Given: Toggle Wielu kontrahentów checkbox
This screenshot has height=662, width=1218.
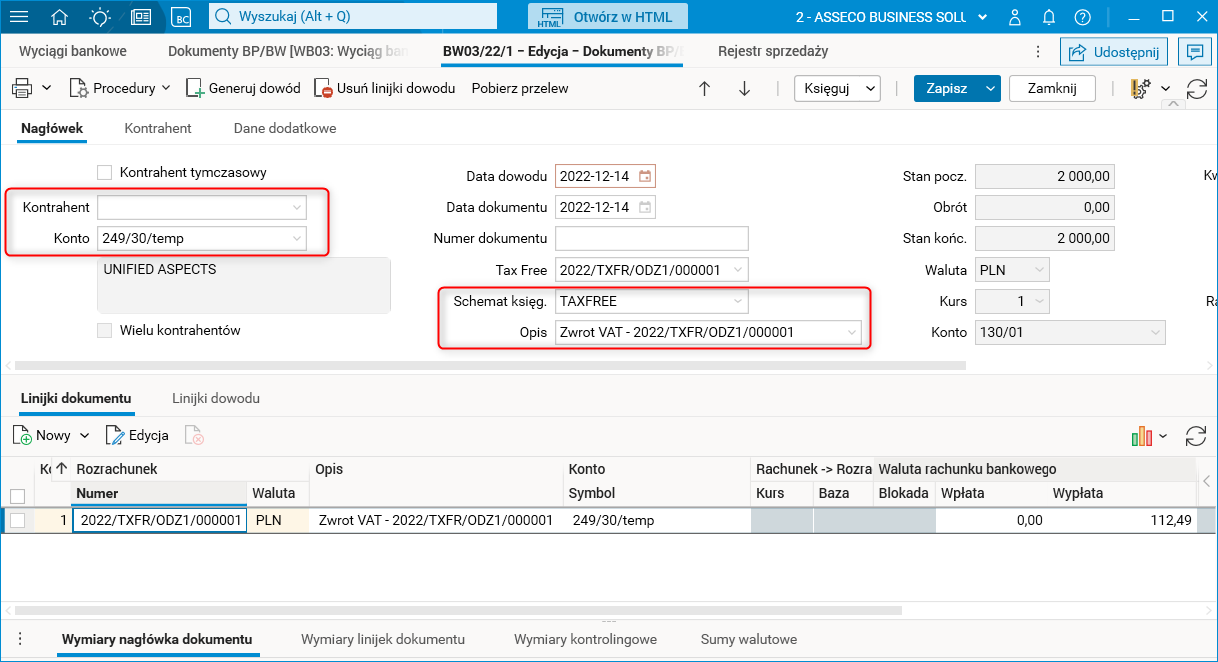Looking at the screenshot, I should coord(105,330).
